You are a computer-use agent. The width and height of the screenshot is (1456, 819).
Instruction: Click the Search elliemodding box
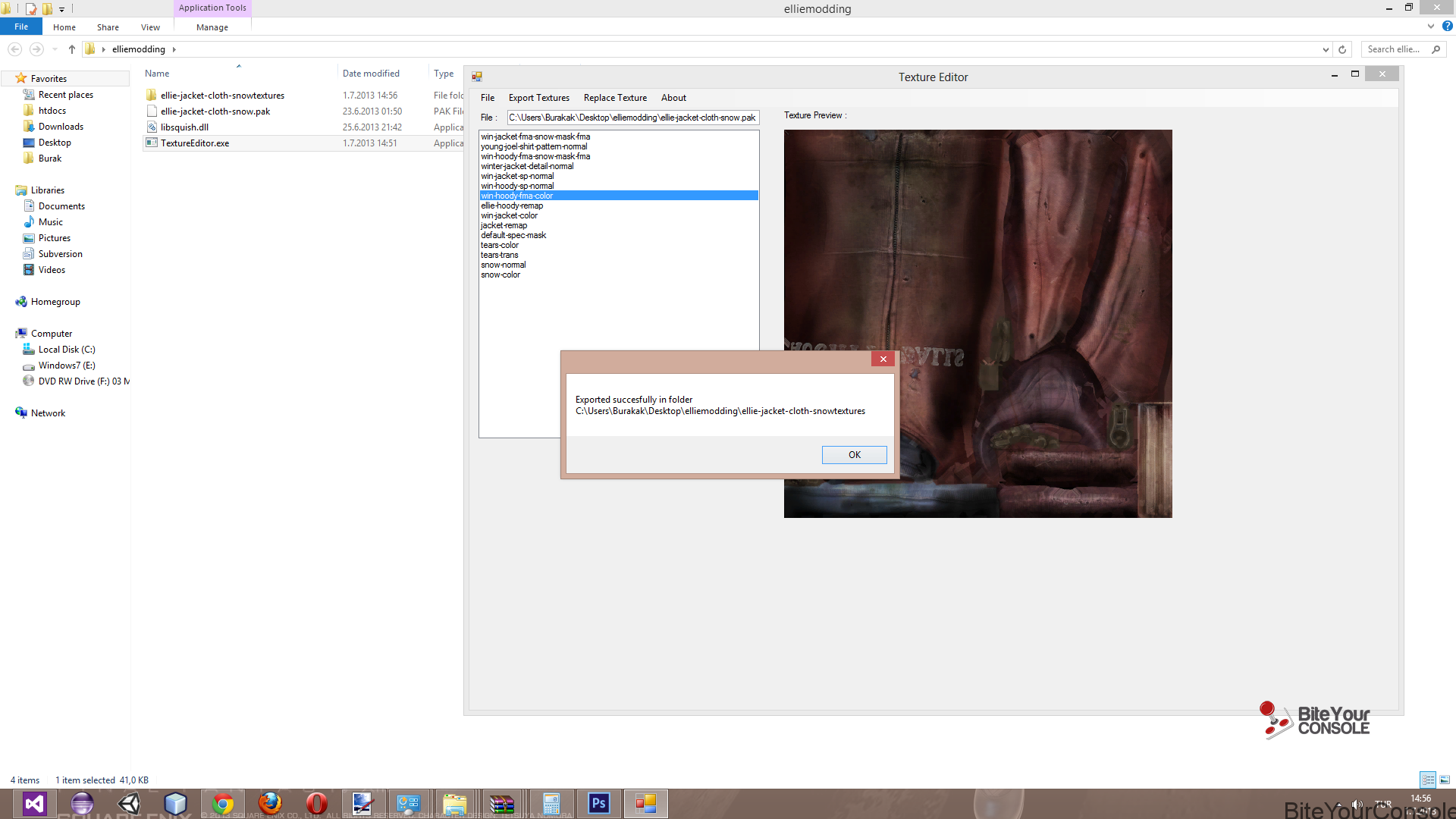pyautogui.click(x=1403, y=49)
